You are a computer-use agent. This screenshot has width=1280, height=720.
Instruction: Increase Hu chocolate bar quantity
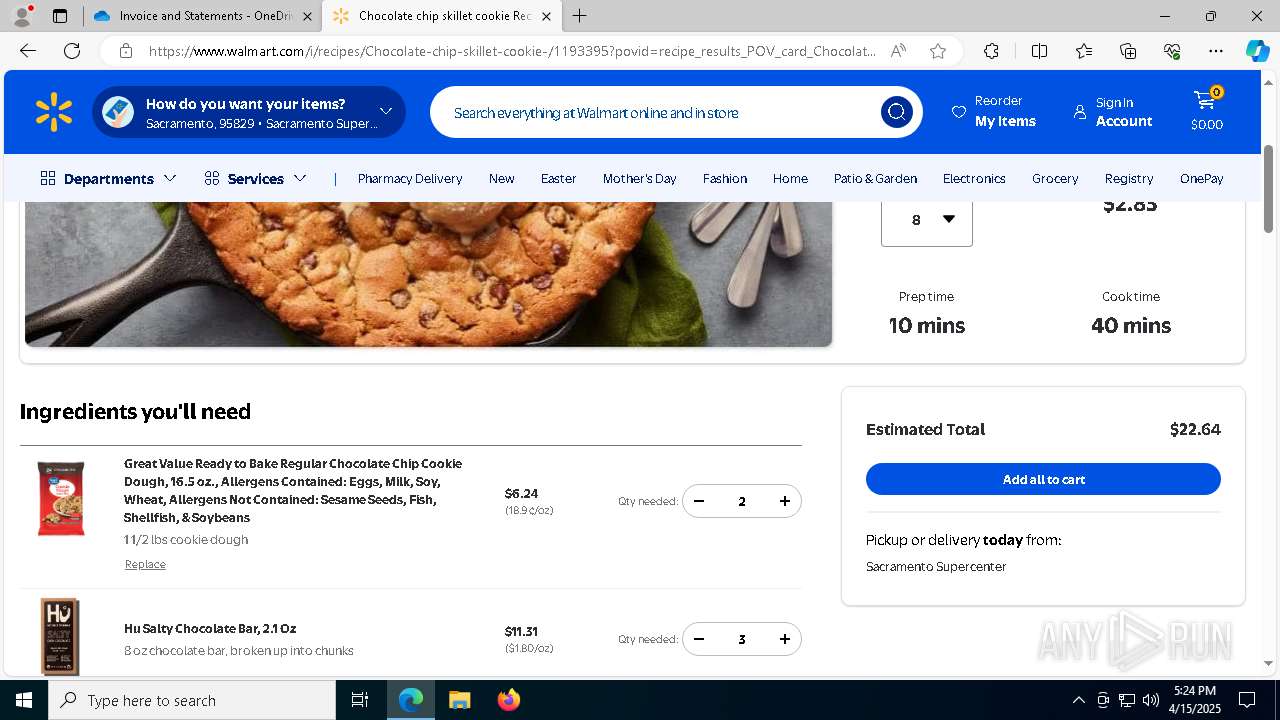[785, 639]
